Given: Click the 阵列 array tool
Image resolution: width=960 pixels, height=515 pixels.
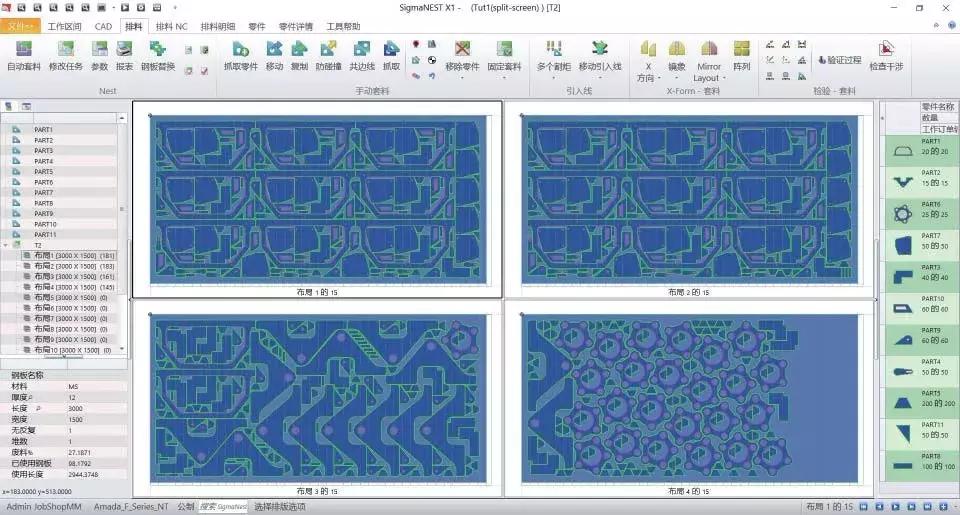Looking at the screenshot, I should tap(741, 56).
